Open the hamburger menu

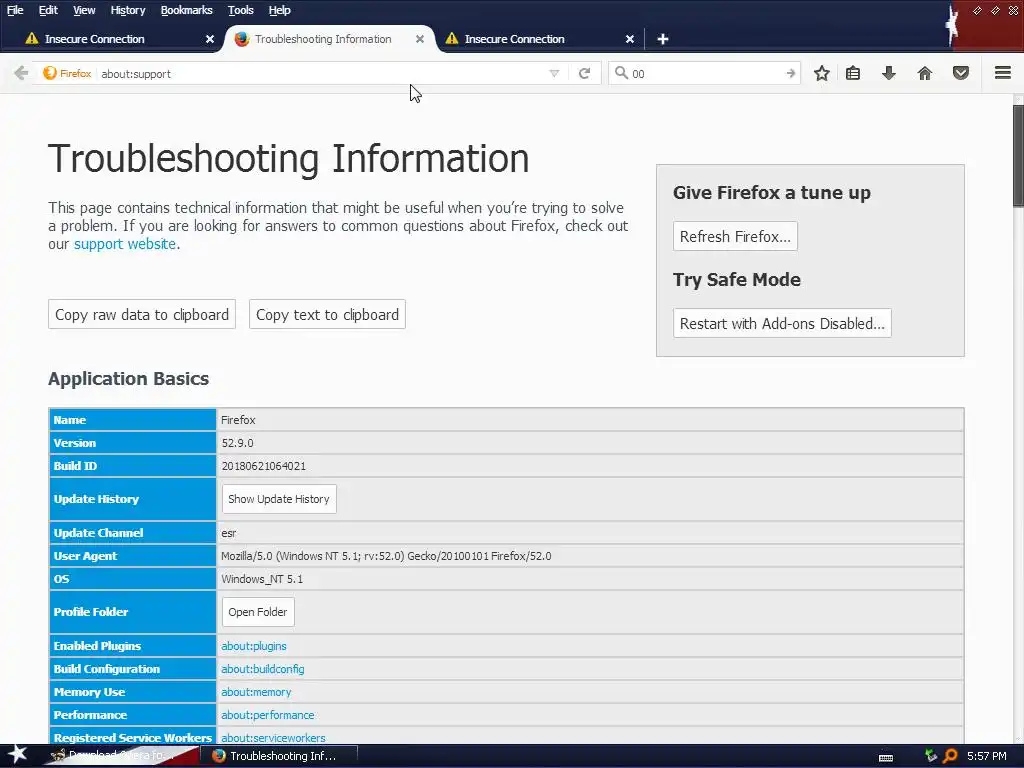(x=1002, y=72)
